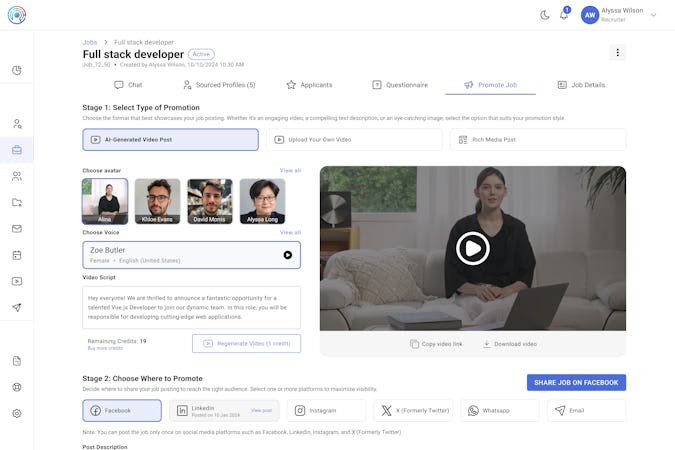Screen dimensions: 675x450
Task: Click Buy more credits link
Action: point(105,348)
